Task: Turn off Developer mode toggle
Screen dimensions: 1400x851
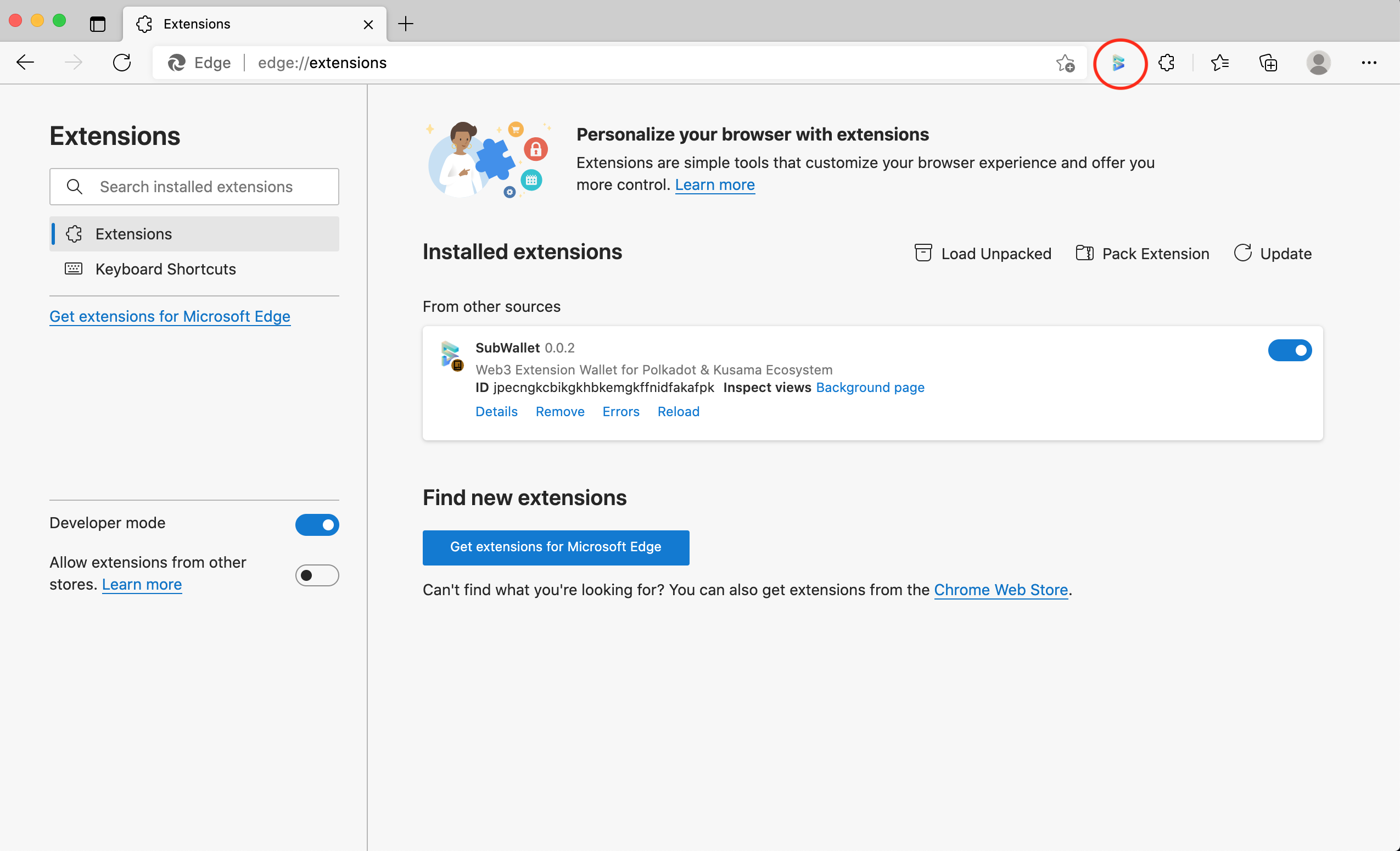Action: point(317,525)
